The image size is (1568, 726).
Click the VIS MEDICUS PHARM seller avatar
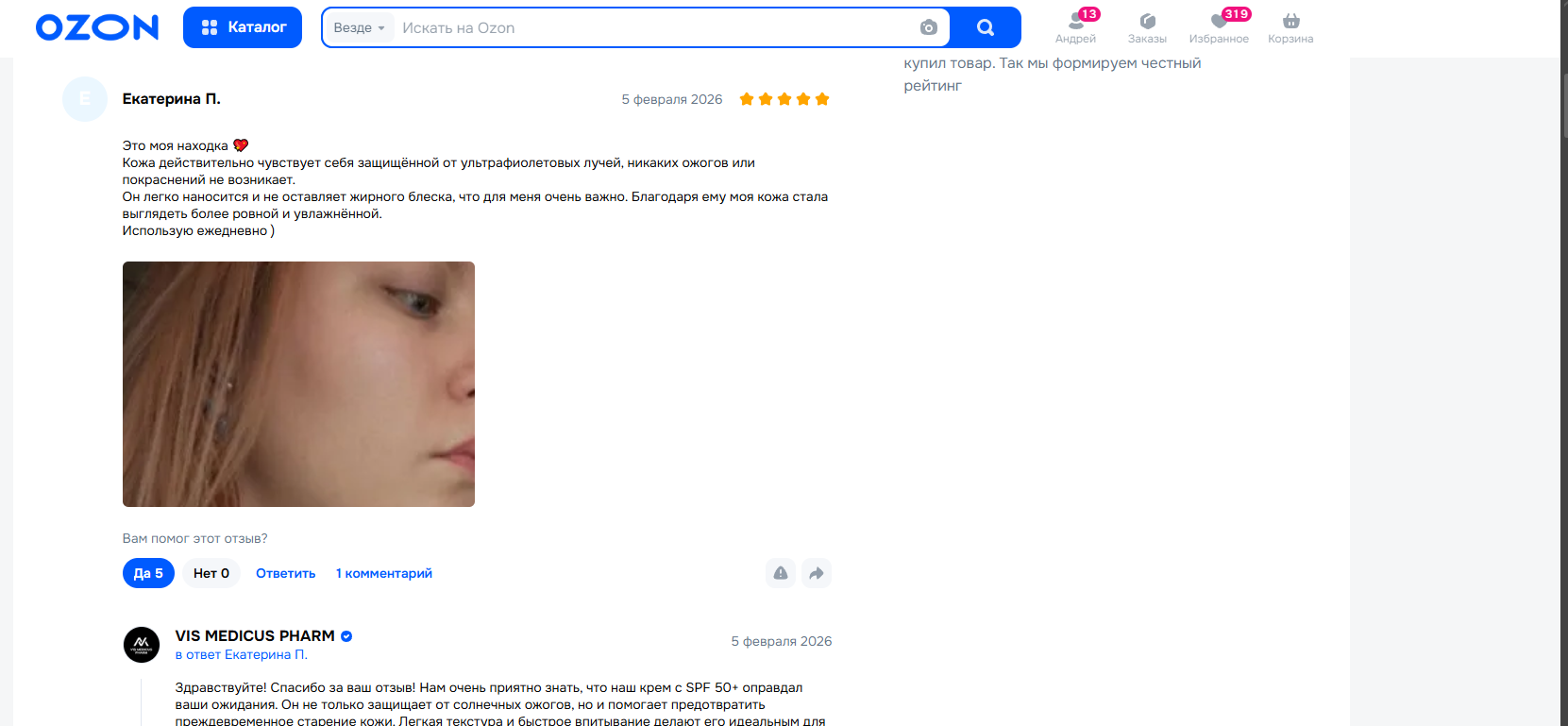142,645
